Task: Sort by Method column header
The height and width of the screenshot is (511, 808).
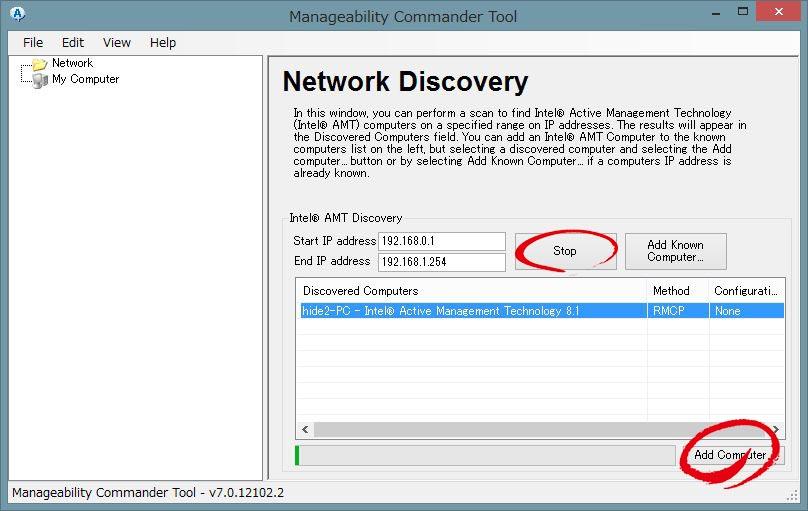Action: (x=678, y=291)
